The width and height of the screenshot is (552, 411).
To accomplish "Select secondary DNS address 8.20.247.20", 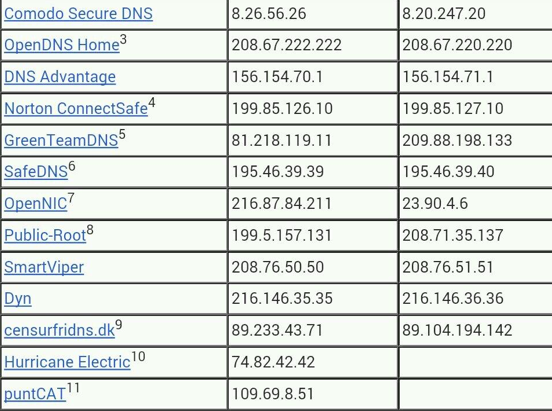I will pos(444,14).
